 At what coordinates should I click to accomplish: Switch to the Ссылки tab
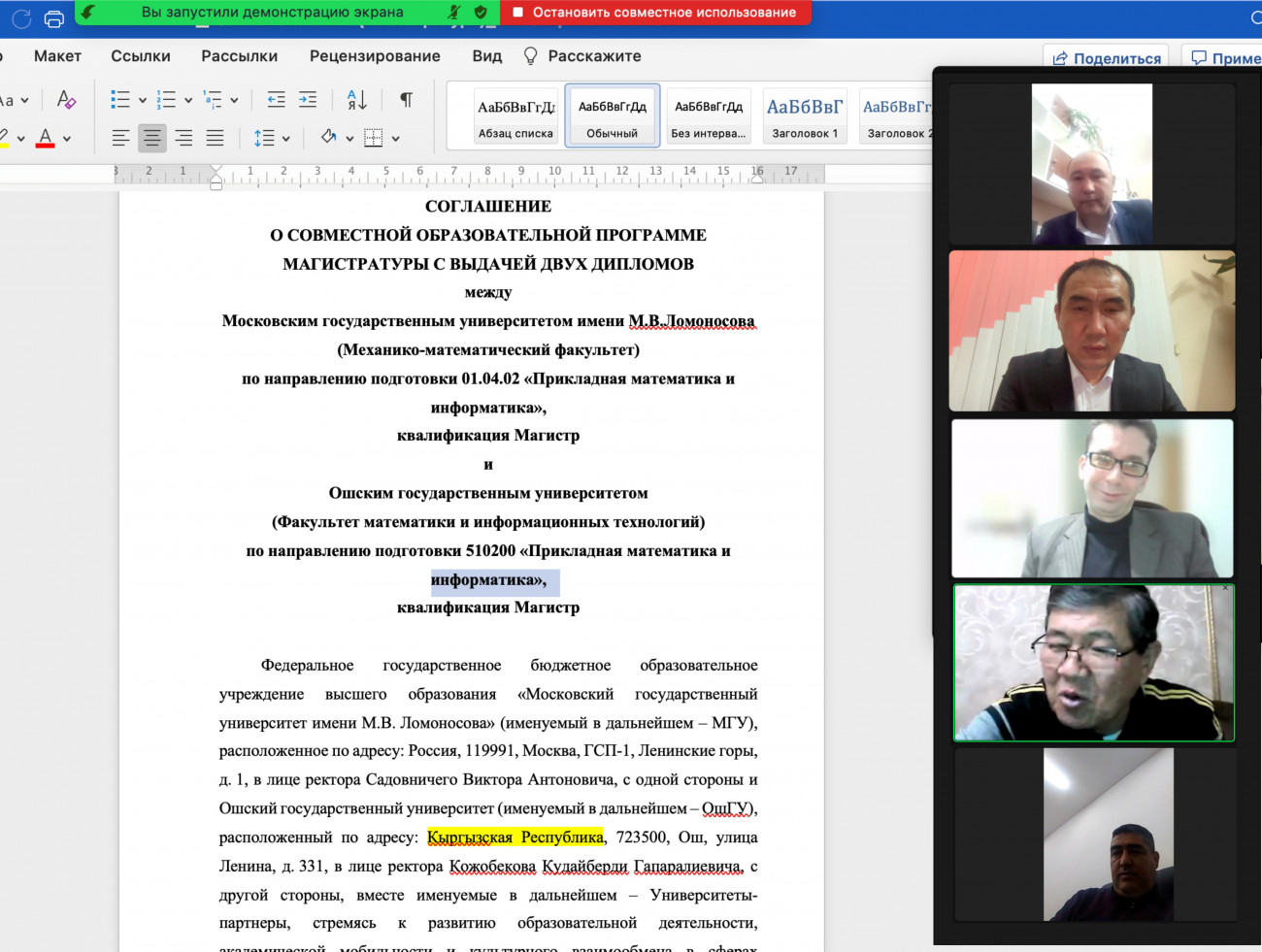pyautogui.click(x=141, y=56)
